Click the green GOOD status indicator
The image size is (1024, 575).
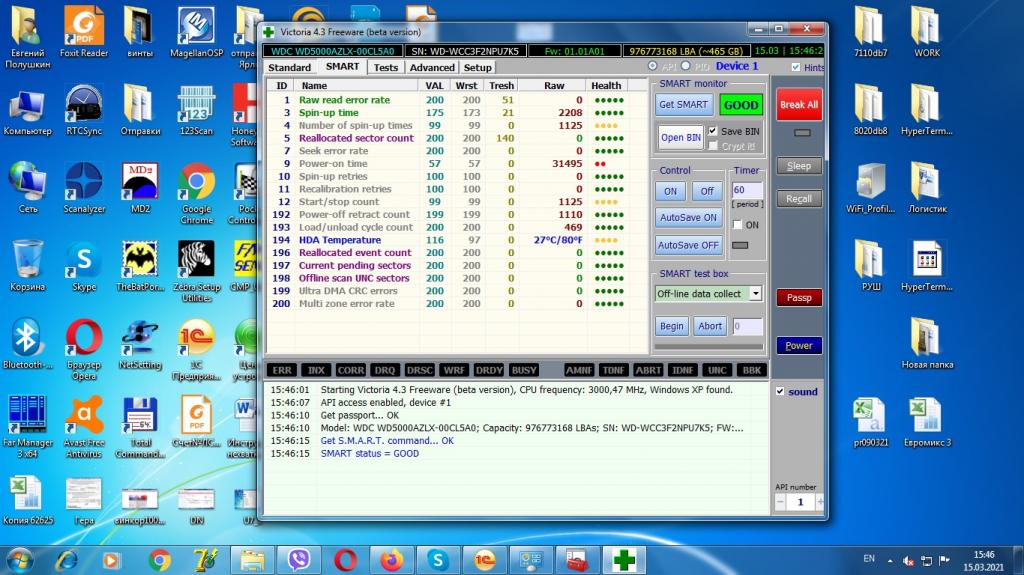pos(741,105)
